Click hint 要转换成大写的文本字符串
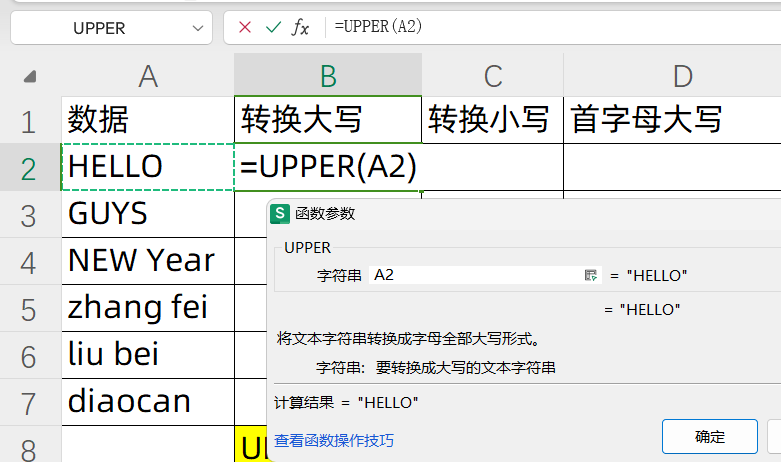The width and height of the screenshot is (781, 462). (x=466, y=368)
